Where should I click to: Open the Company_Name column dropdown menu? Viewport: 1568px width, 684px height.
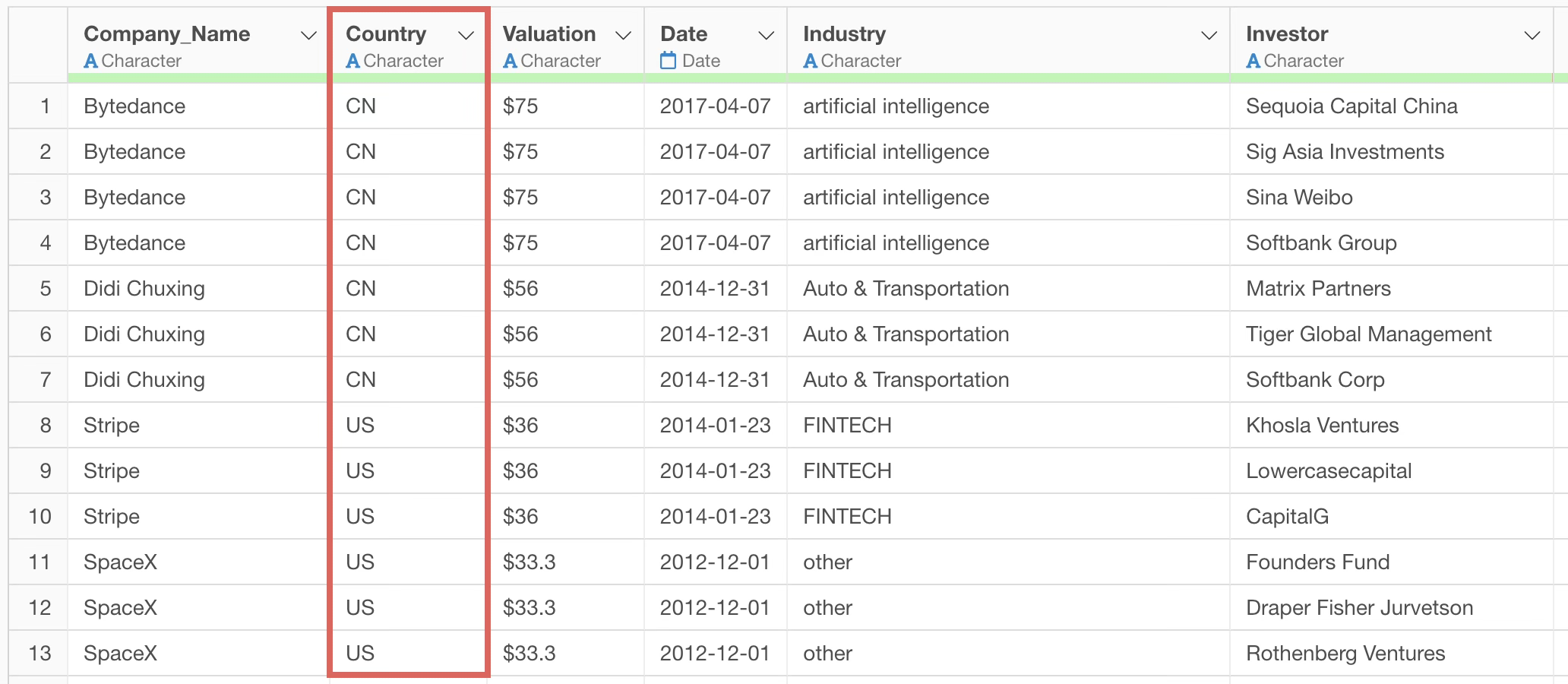(x=308, y=36)
